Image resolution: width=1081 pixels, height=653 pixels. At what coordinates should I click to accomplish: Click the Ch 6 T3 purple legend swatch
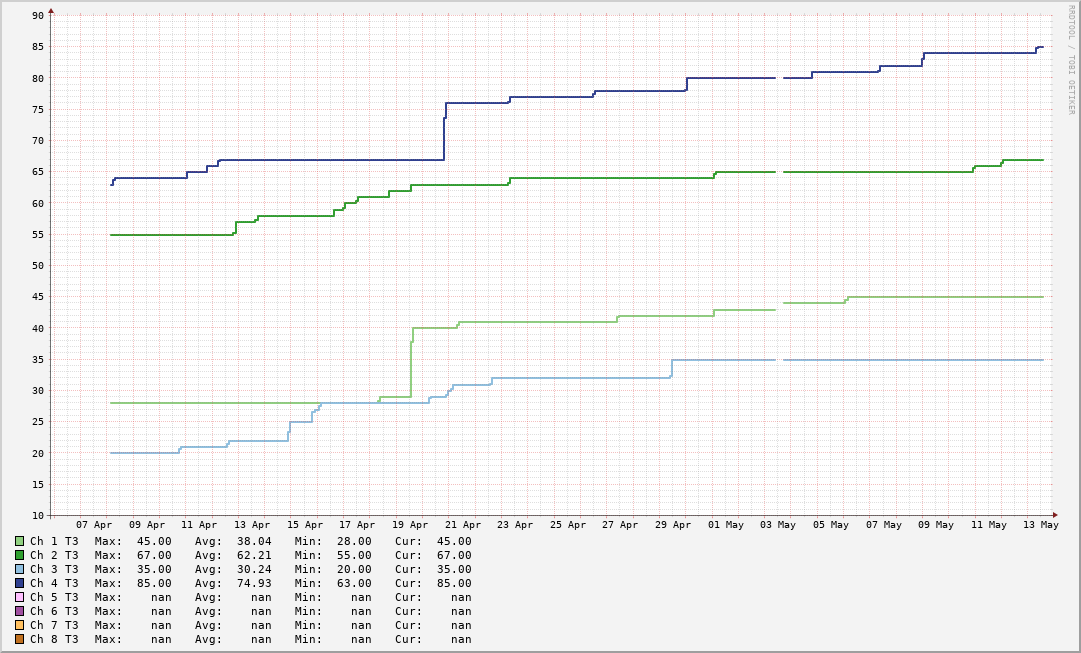click(19, 611)
